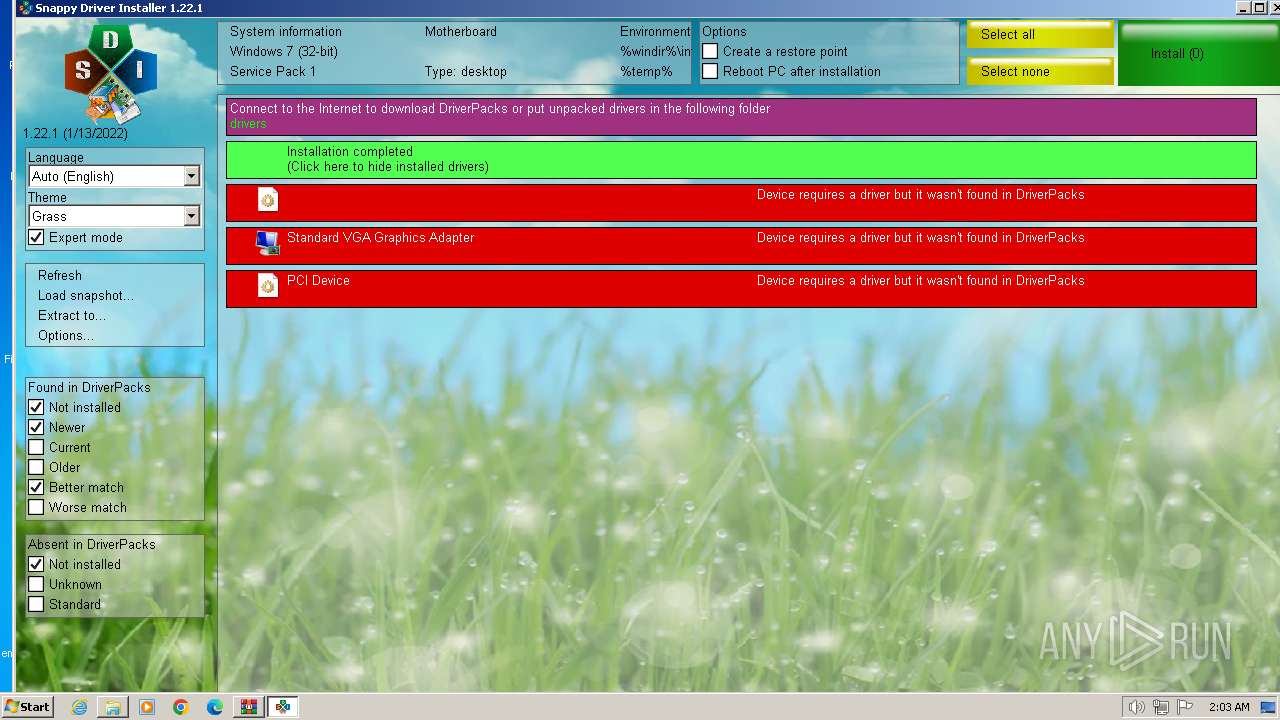
Task: Check the Unknown filter checkbox
Action: pyautogui.click(x=36, y=584)
